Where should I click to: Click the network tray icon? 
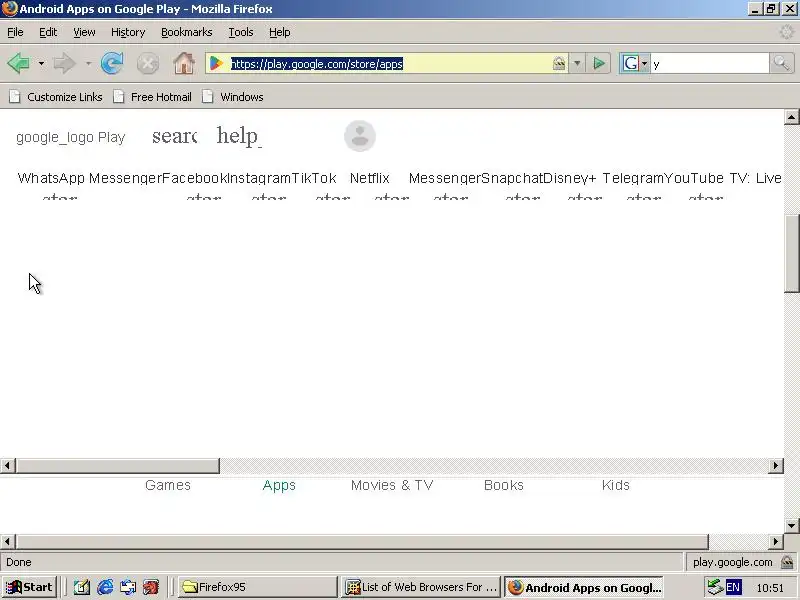pos(715,587)
